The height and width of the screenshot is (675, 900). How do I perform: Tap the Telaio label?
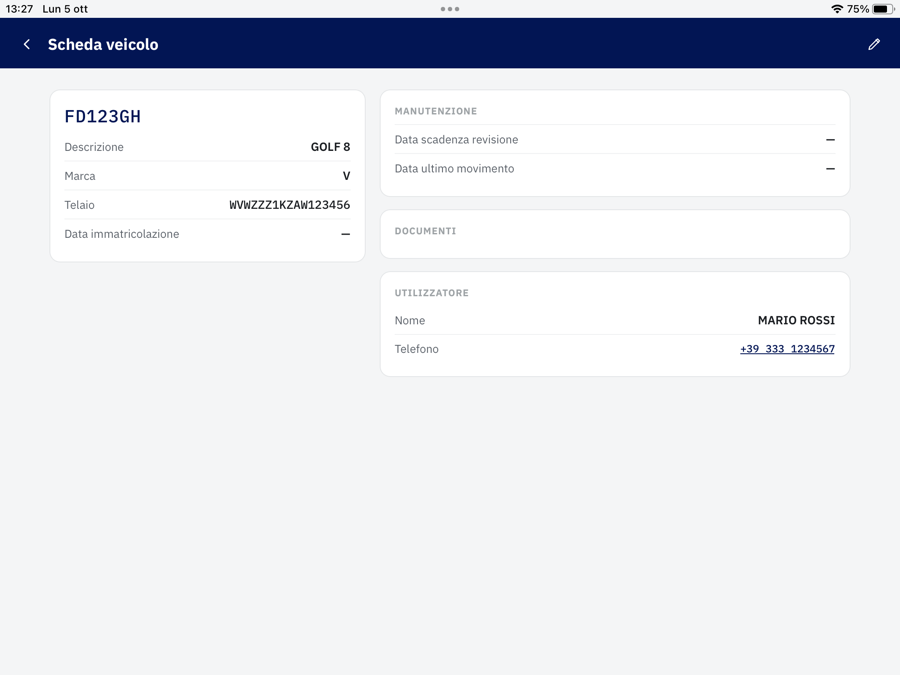79,205
